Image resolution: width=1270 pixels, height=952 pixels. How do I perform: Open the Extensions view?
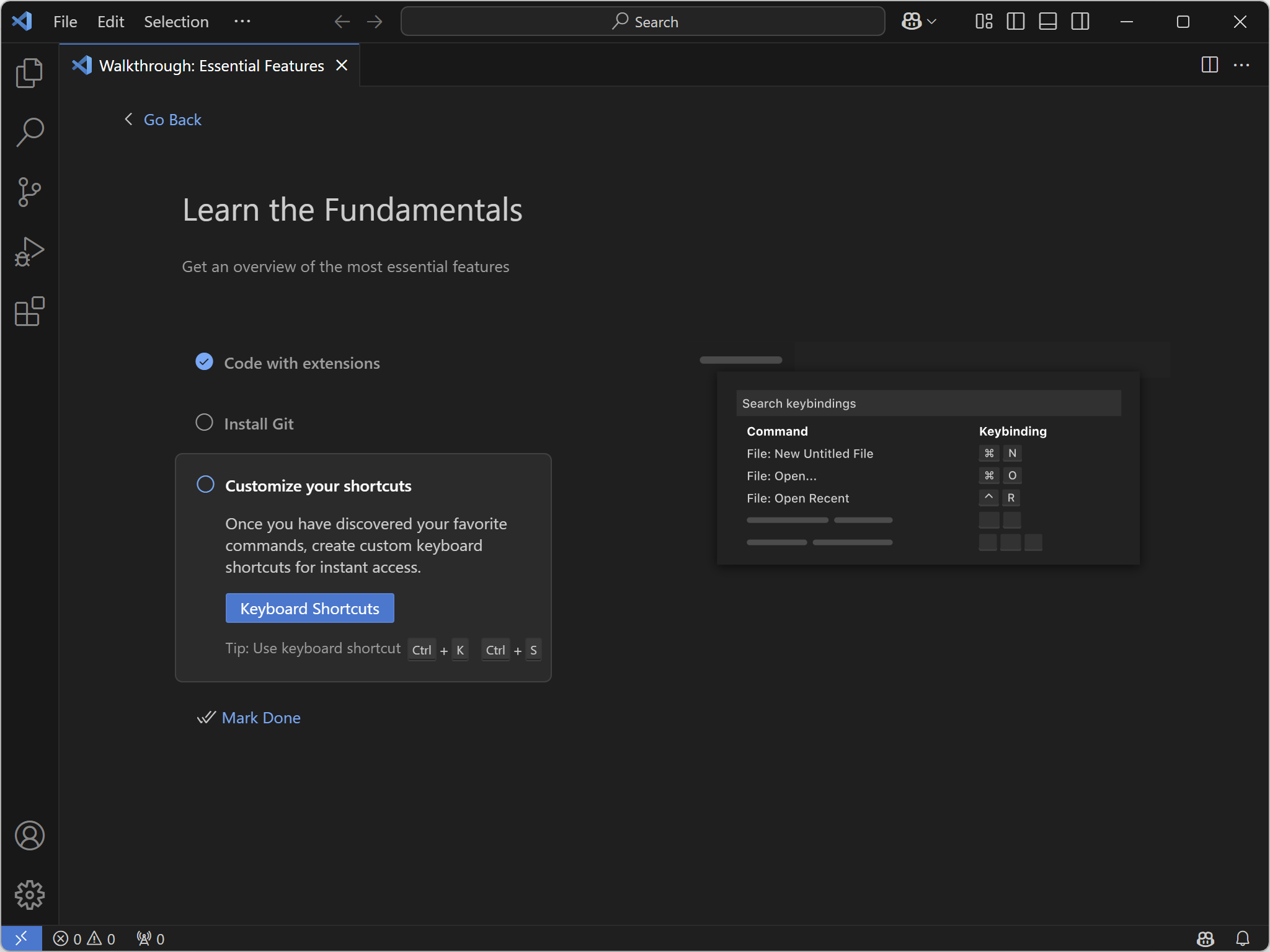click(29, 311)
